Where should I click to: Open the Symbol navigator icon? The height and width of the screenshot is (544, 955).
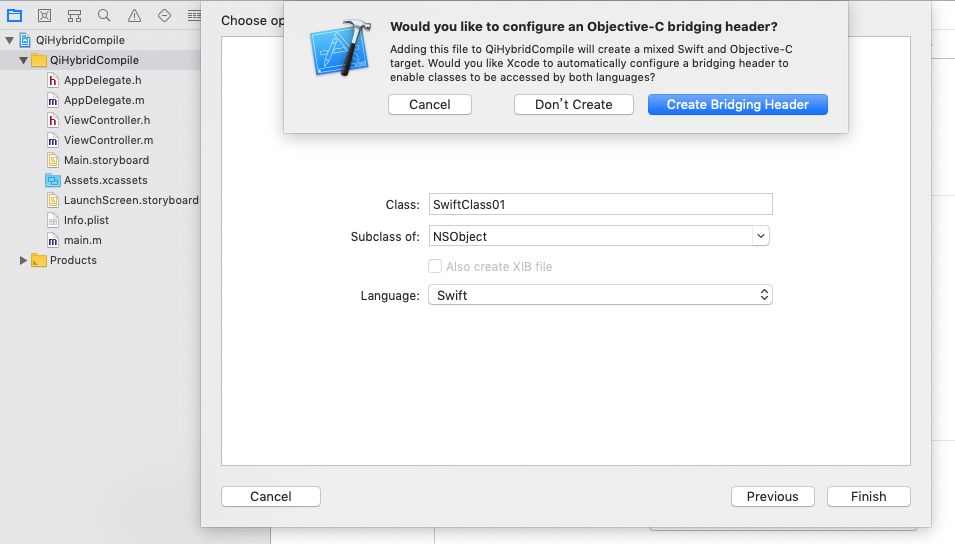pos(74,15)
